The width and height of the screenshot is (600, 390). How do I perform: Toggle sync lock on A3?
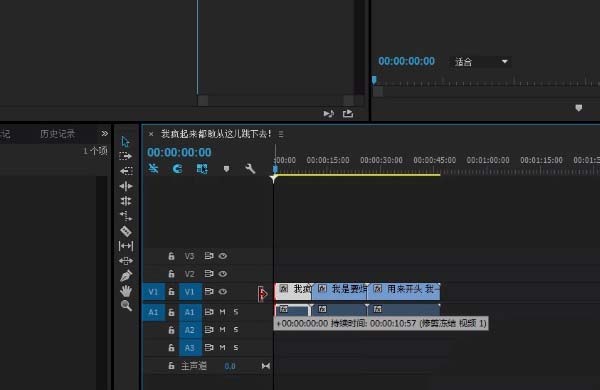[209, 348]
